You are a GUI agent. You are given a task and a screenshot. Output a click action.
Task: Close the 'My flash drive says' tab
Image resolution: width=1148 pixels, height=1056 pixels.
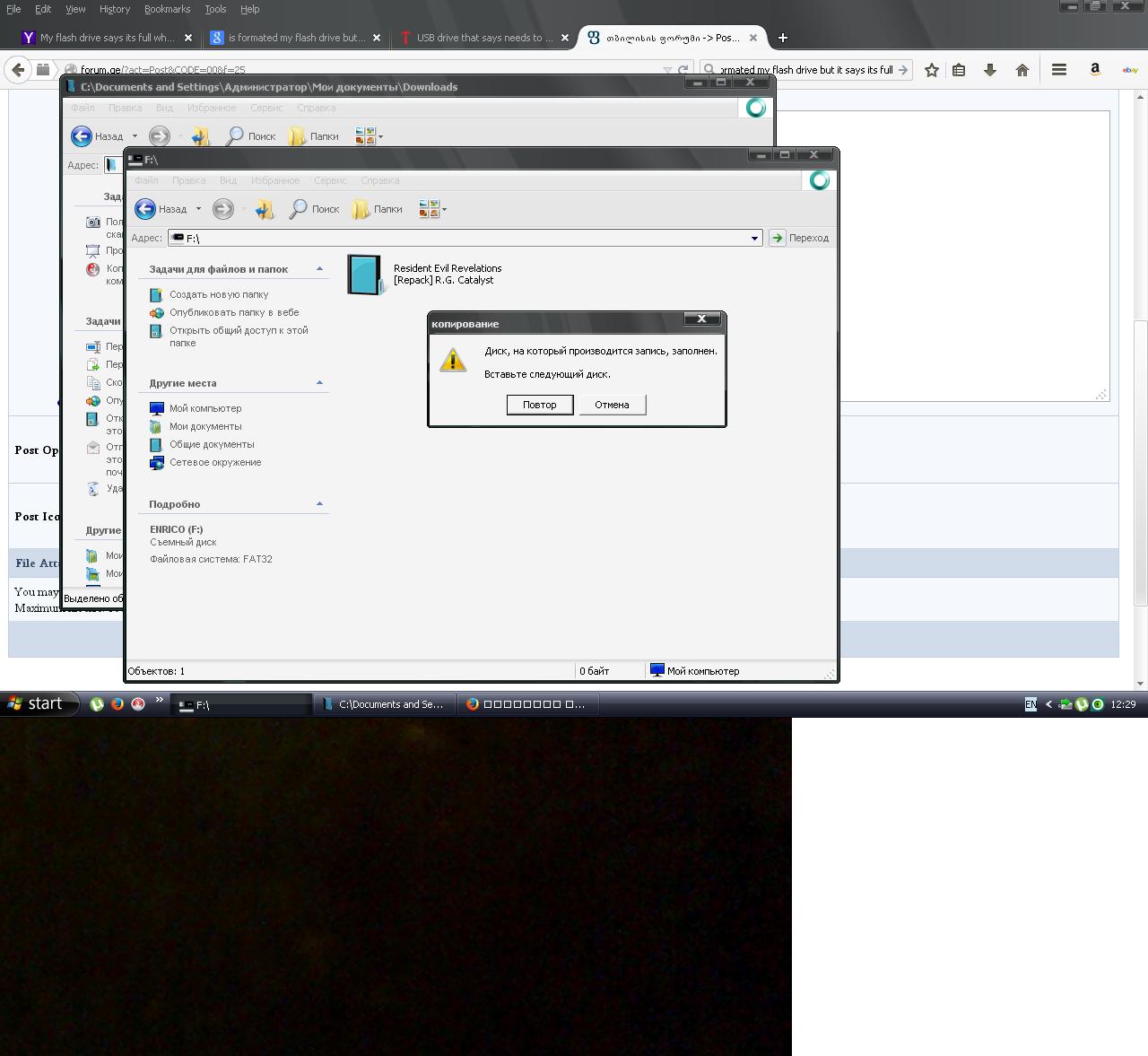coord(188,38)
